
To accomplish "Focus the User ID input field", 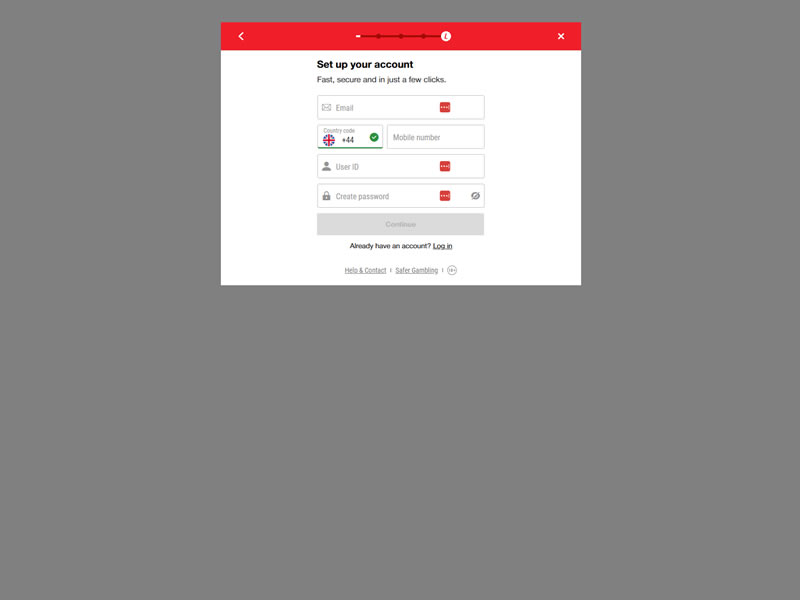I will (401, 166).
